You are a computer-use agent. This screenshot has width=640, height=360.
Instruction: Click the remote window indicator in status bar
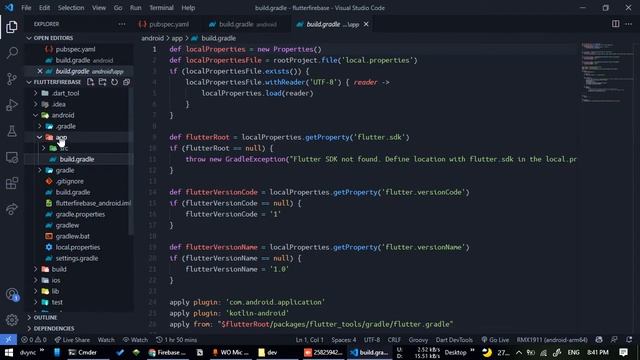tap(8, 340)
